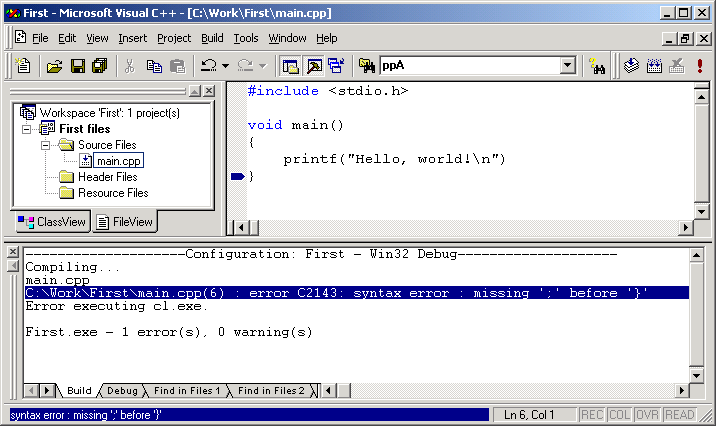This screenshot has height=426, width=716.
Task: Click the highlighted error C2143 line
Action: [x=357, y=293]
